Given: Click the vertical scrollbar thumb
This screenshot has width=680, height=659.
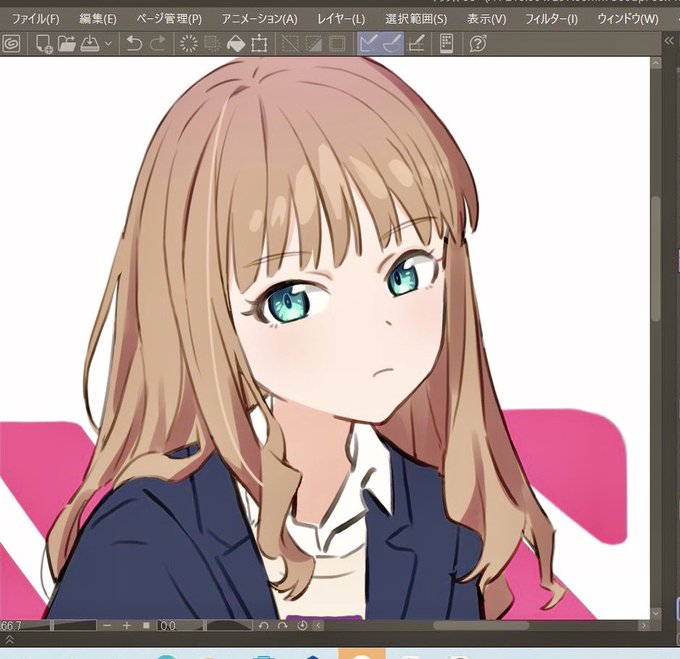Looking at the screenshot, I should 656,259.
